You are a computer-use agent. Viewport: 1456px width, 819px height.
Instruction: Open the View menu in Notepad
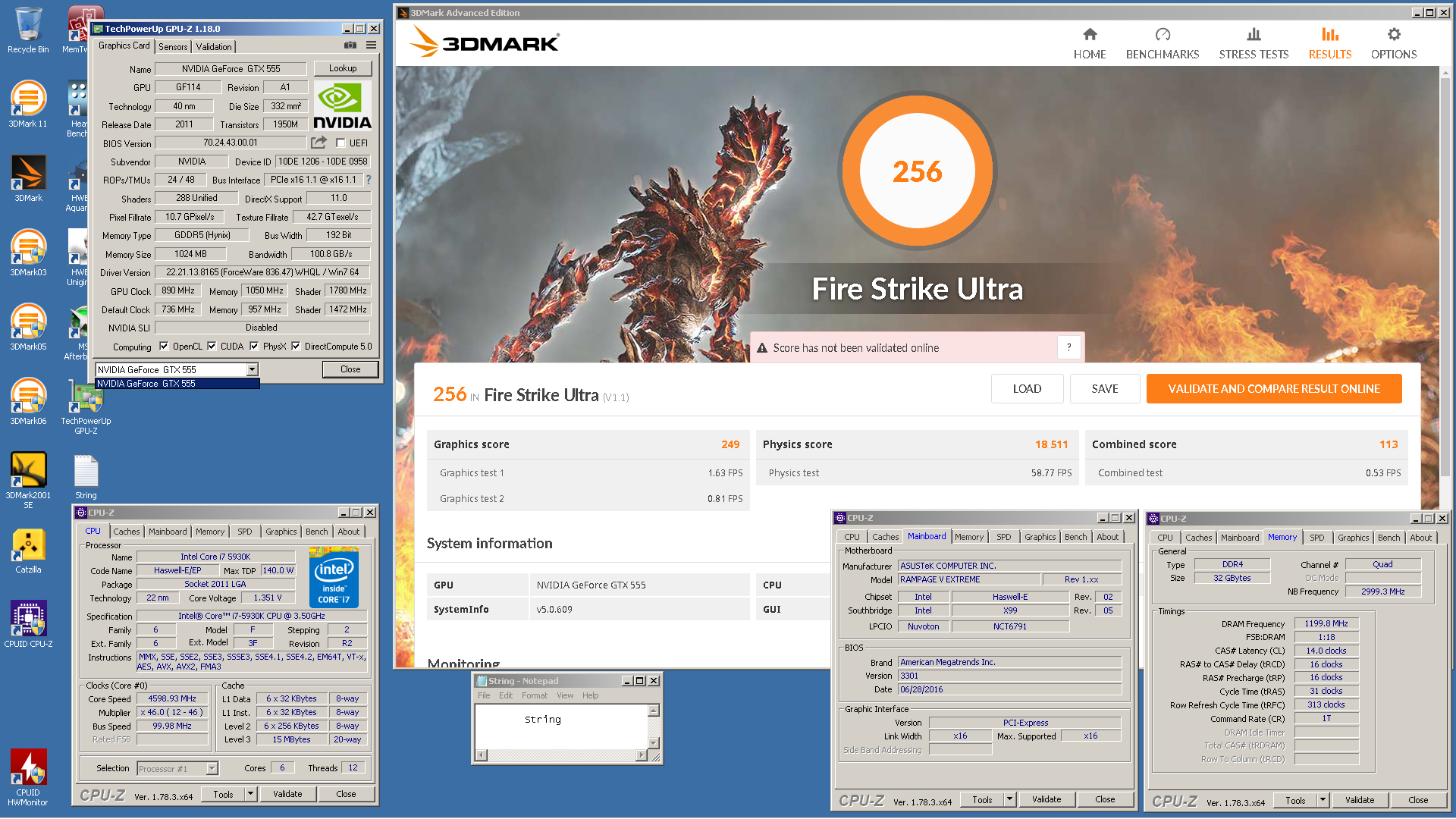point(565,695)
